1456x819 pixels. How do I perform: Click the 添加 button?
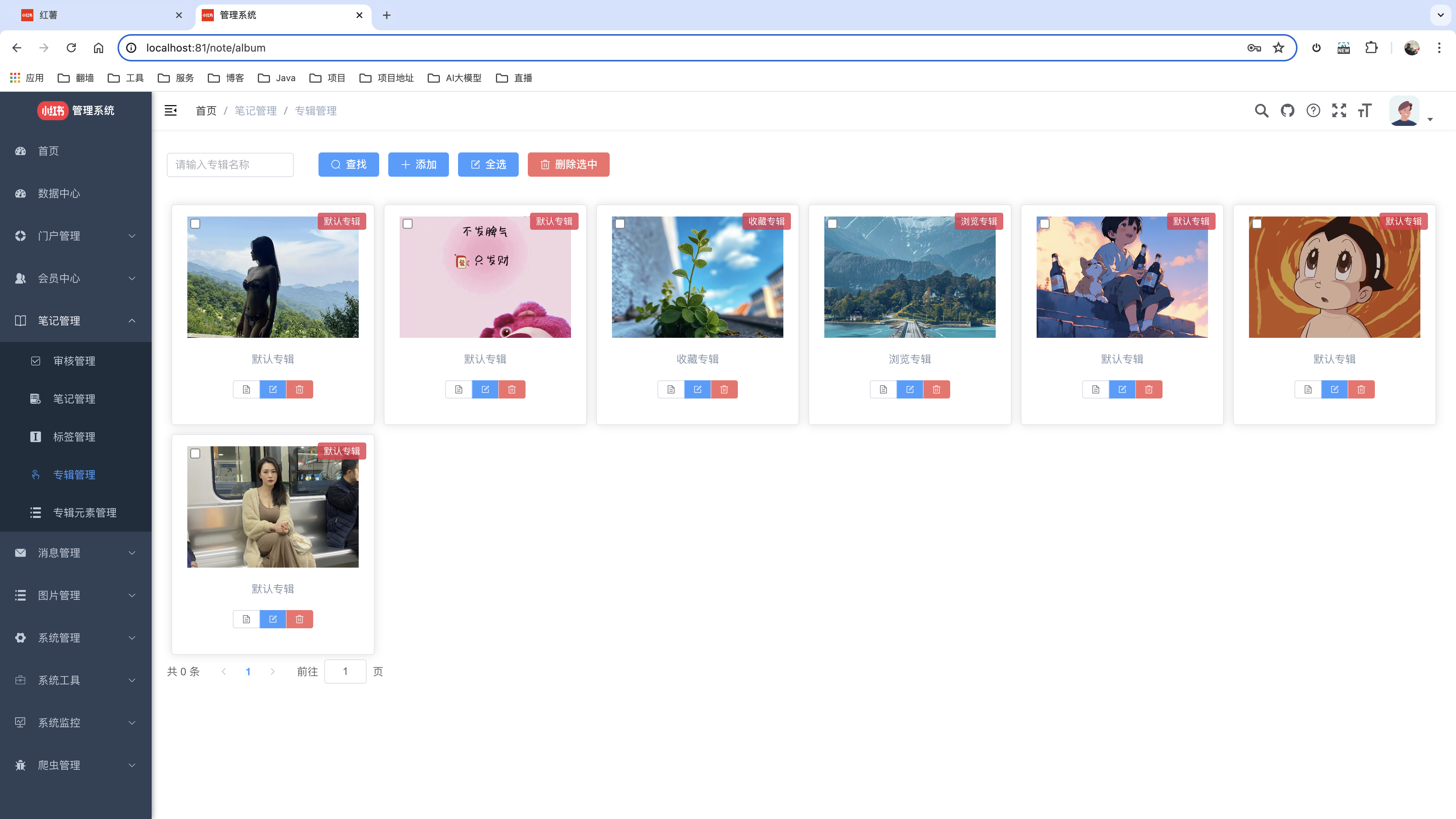(x=418, y=165)
